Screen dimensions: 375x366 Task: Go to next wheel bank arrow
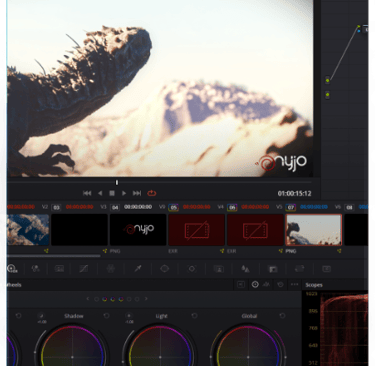tap(146, 299)
